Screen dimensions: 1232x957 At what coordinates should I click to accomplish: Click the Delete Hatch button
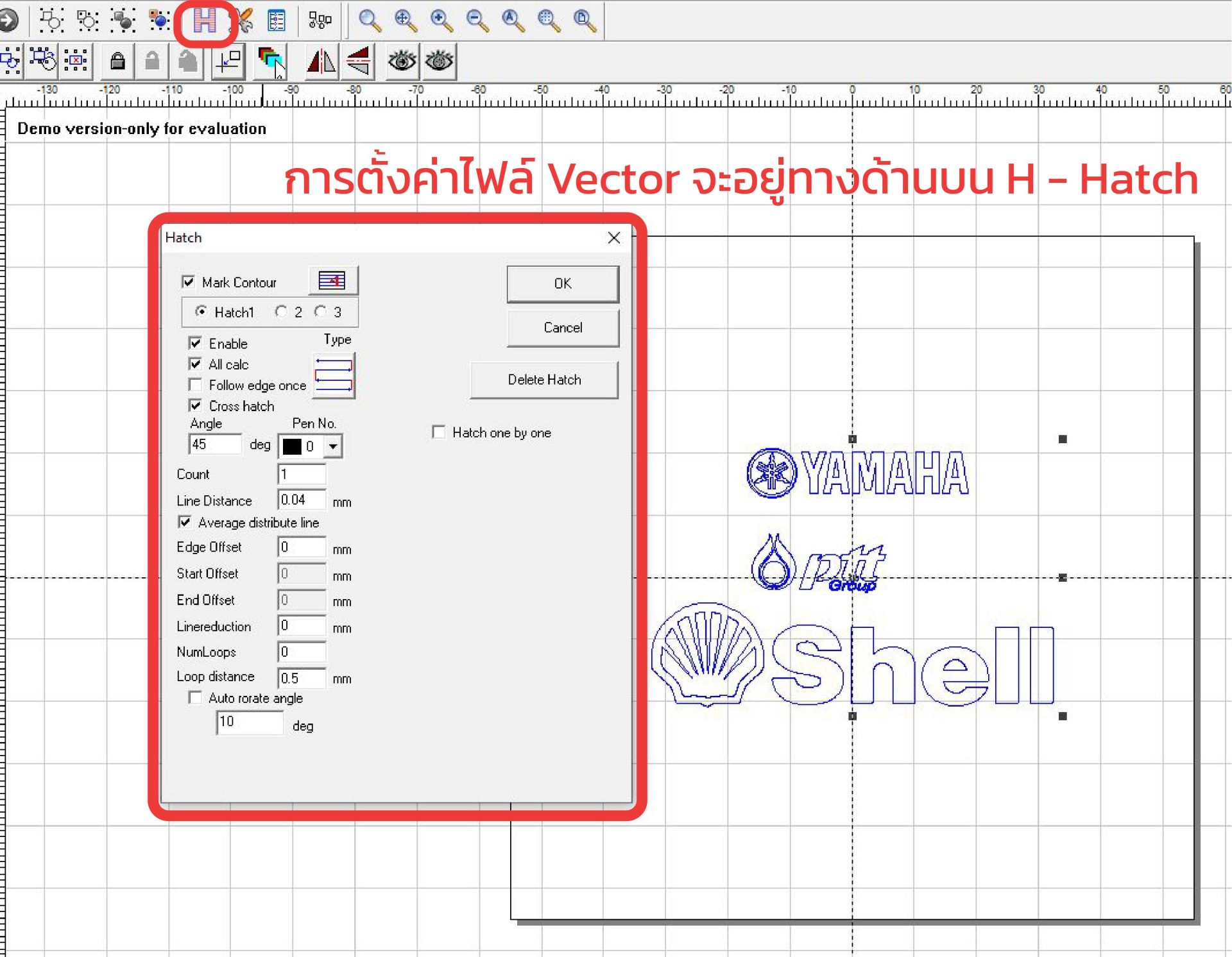click(544, 380)
